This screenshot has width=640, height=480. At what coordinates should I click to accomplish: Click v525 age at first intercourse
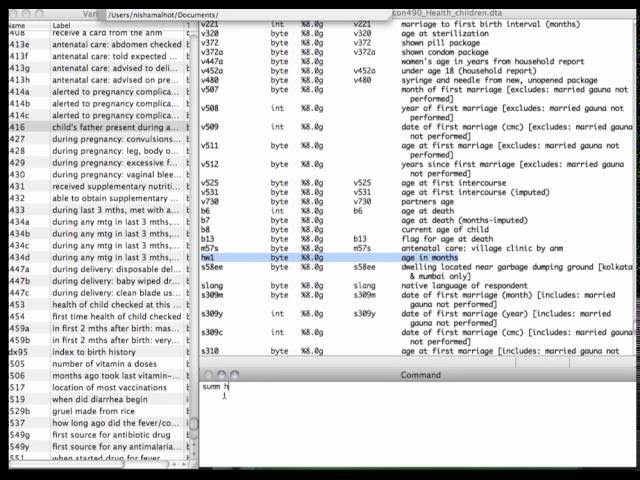353,183
